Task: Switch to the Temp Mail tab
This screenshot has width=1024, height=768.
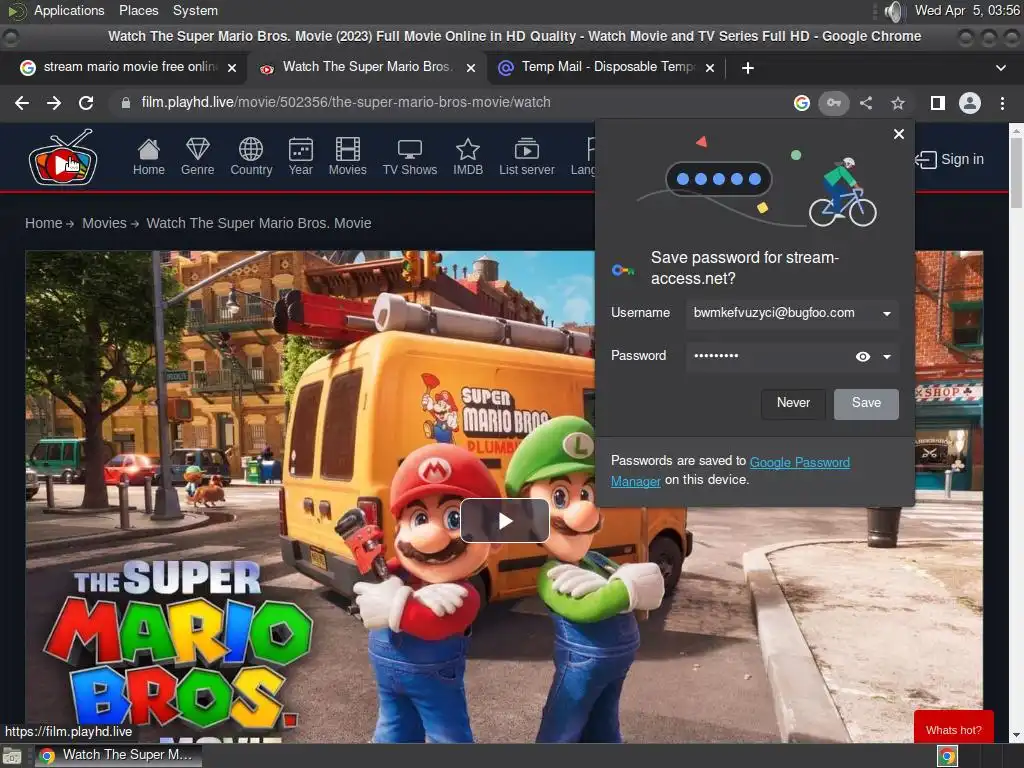Action: click(605, 67)
